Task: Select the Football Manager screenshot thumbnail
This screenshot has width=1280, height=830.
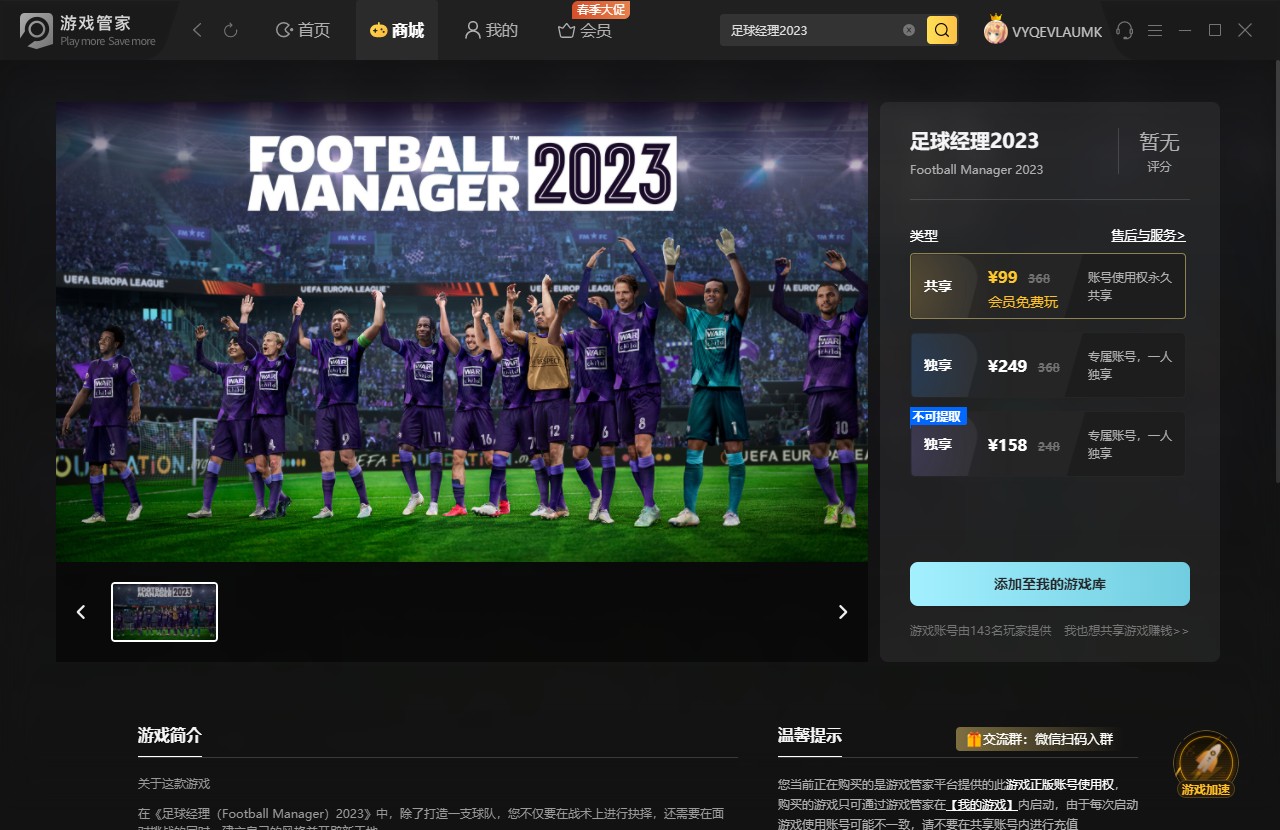Action: [x=164, y=612]
